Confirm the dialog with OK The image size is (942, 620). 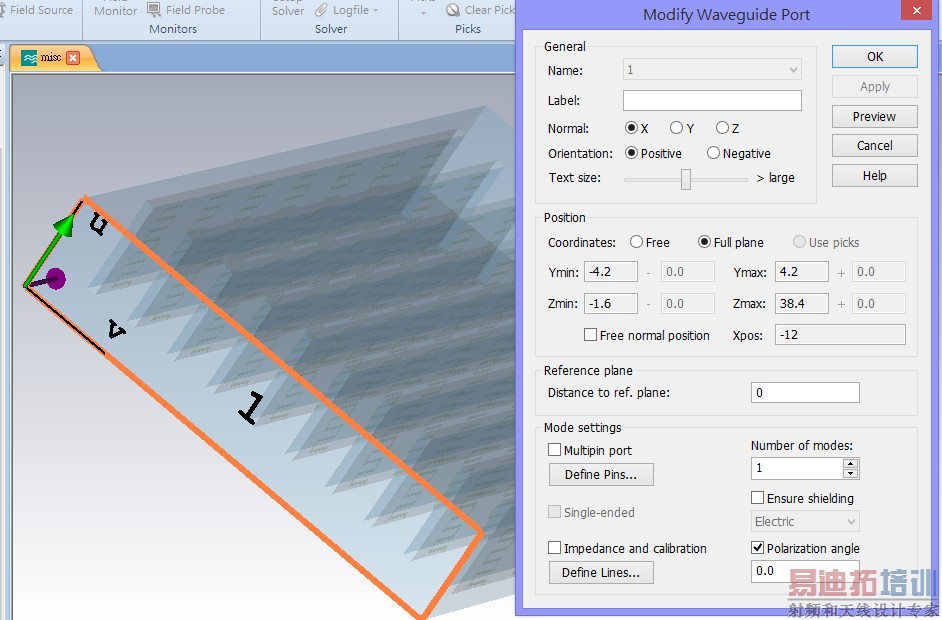click(x=875, y=56)
